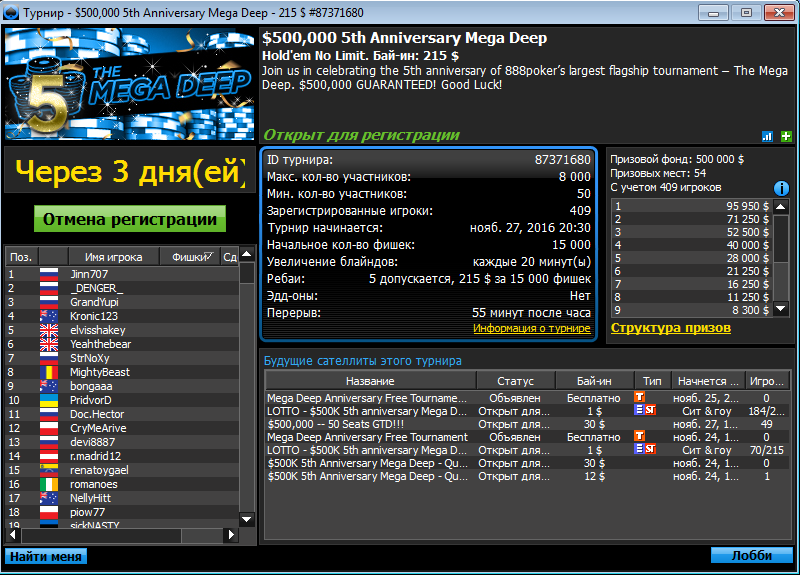The width and height of the screenshot is (800, 575).
Task: Click the flag icon next to elvisshakey
Action: click(x=49, y=330)
